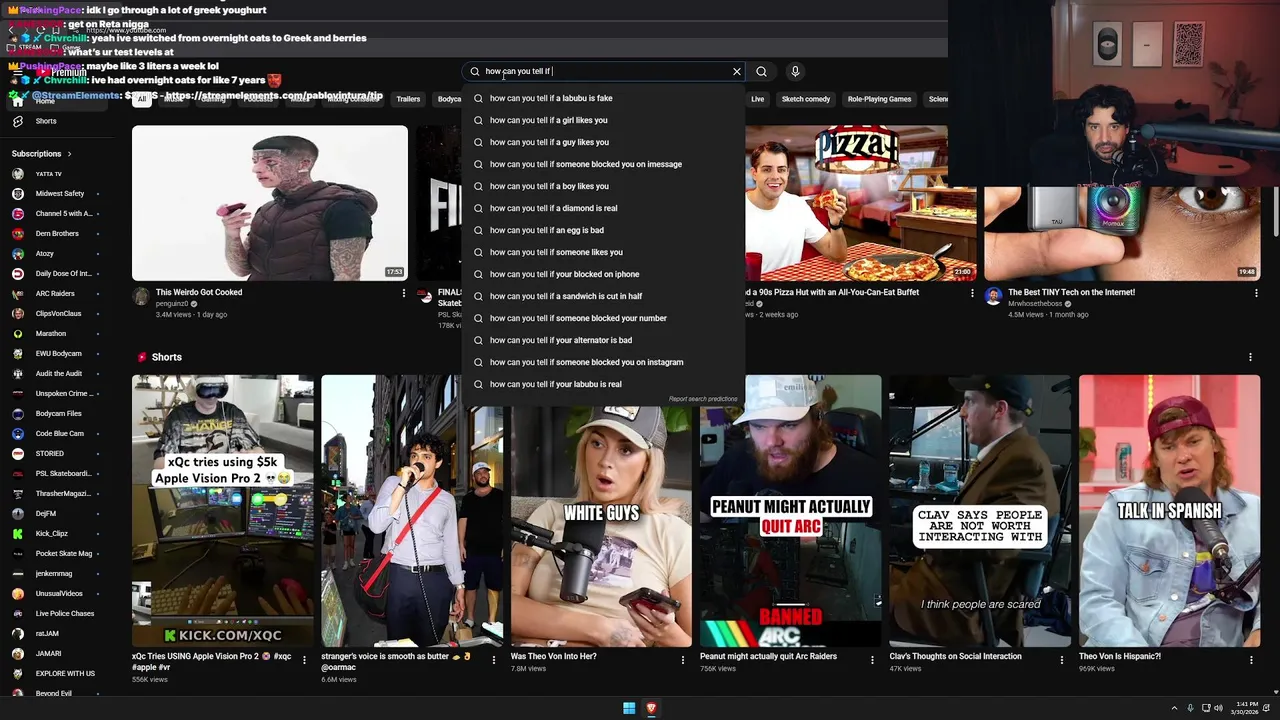Open Pocket Skate Mag channel in sidebar
The image size is (1280, 720).
[56, 554]
